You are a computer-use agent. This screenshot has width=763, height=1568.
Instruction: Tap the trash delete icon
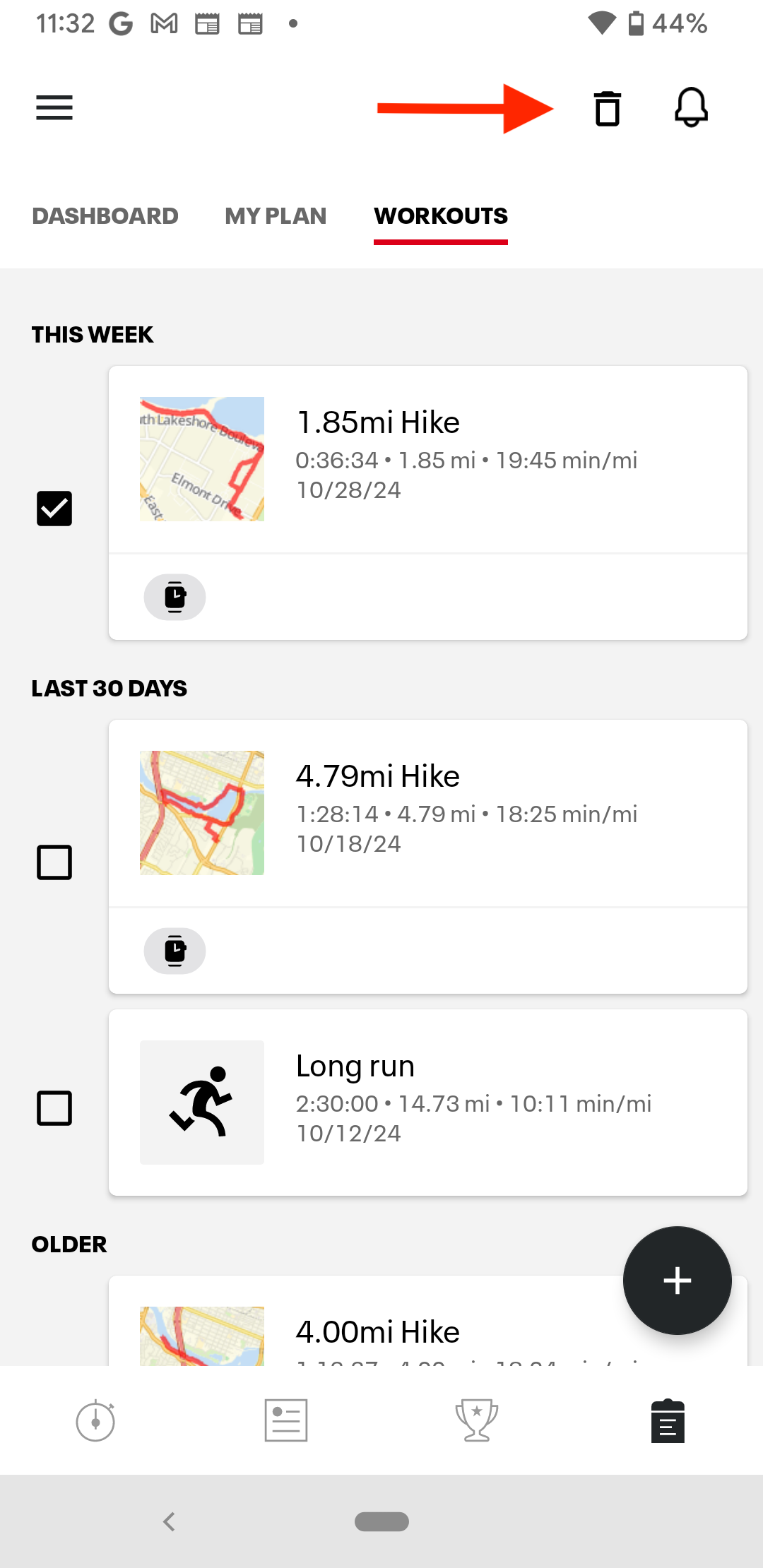pos(607,109)
